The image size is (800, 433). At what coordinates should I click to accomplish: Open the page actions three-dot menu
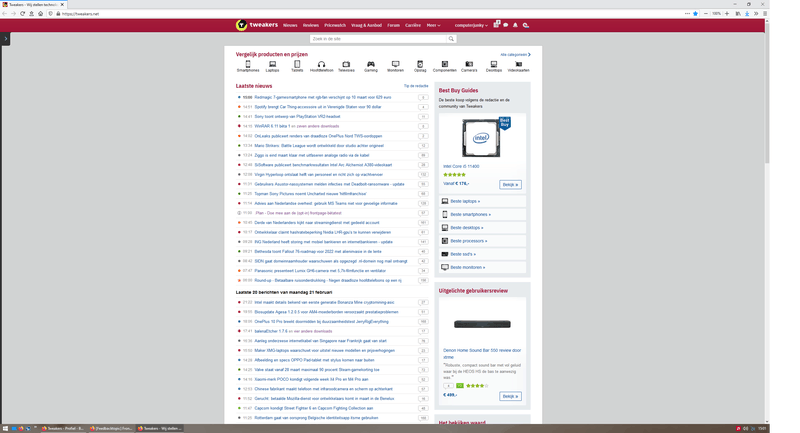687,14
